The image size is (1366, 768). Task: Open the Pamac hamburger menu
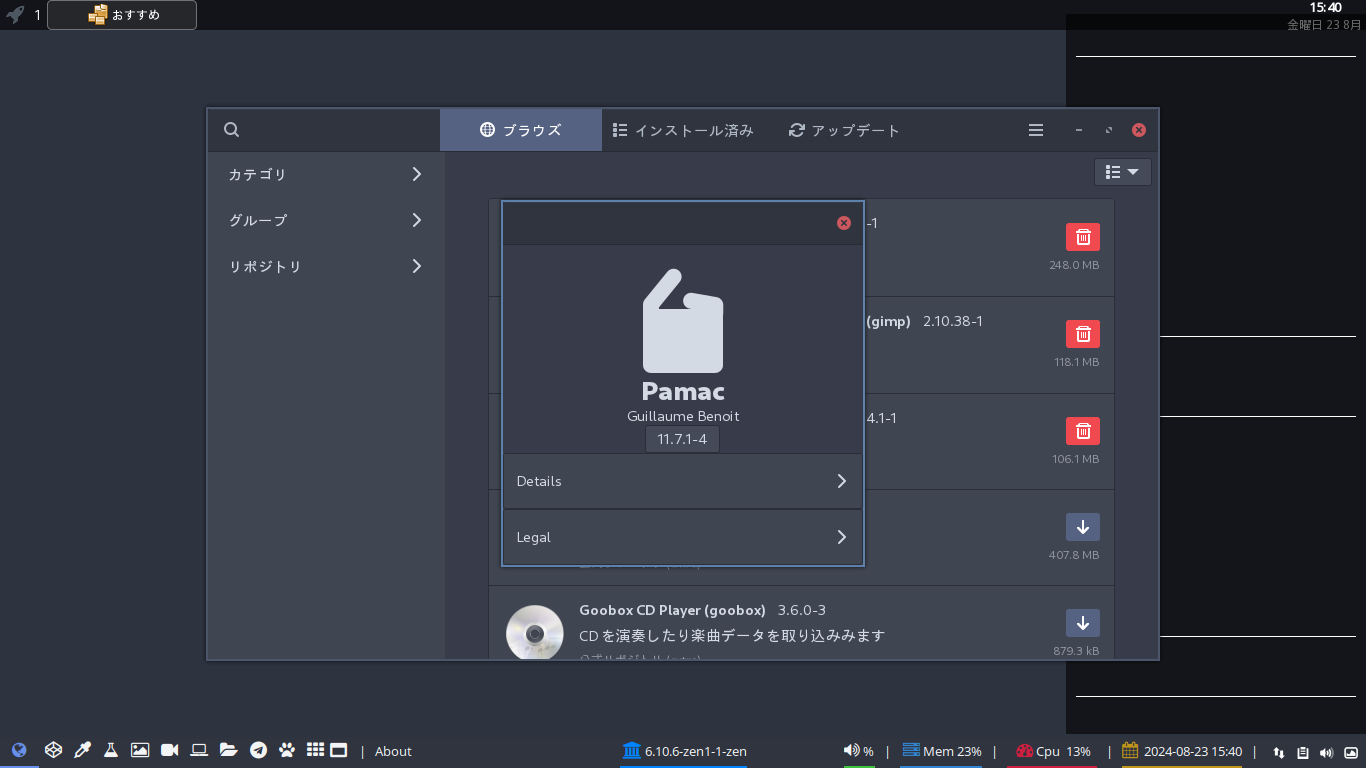pos(1036,130)
